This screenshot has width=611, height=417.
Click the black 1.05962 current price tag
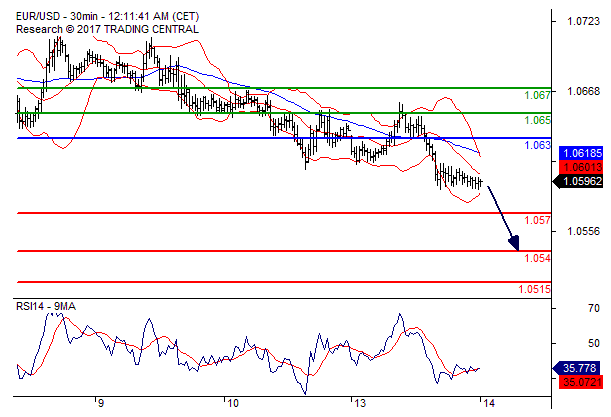pyautogui.click(x=578, y=182)
